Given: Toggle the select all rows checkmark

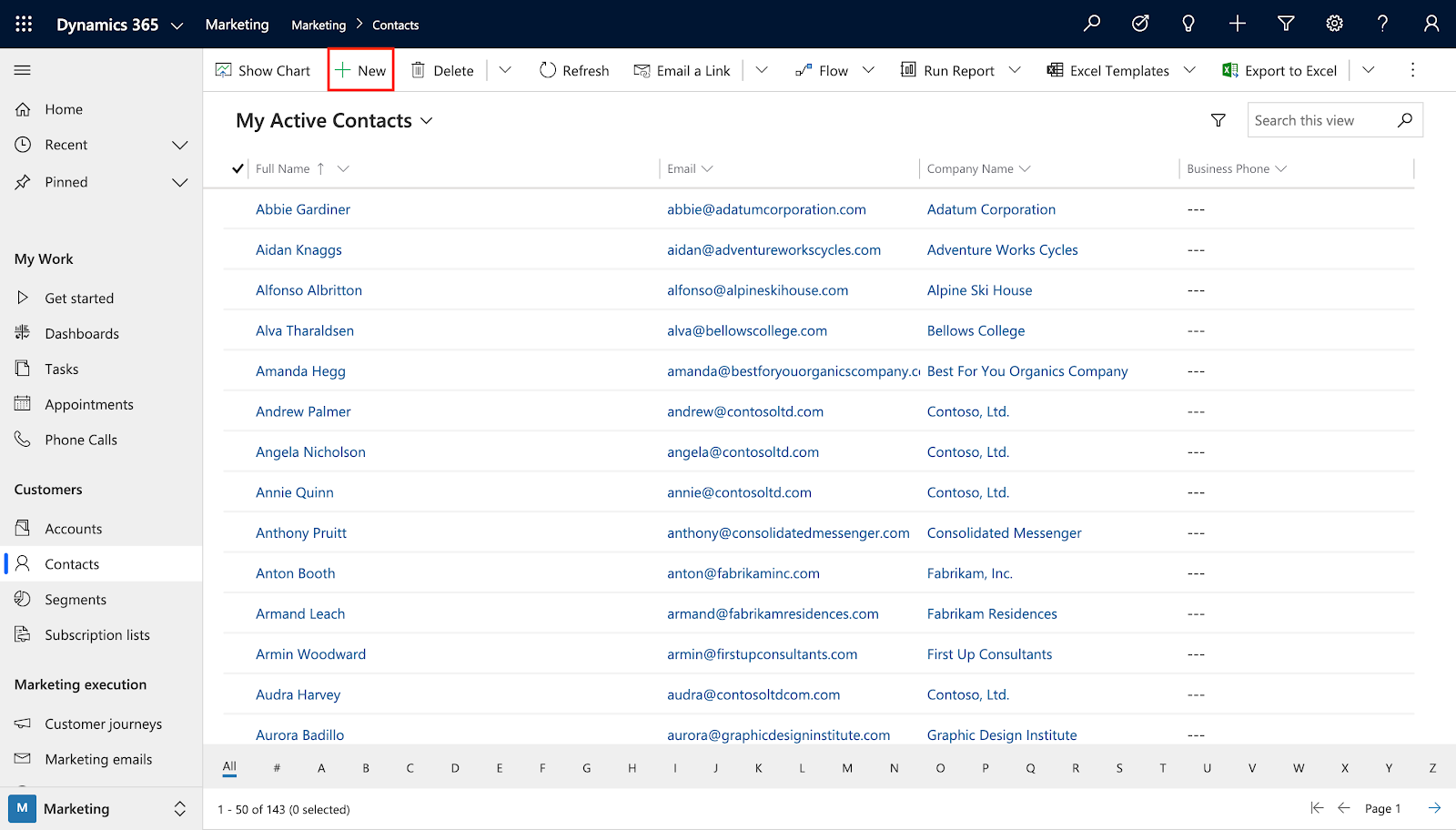Looking at the screenshot, I should coord(238,168).
